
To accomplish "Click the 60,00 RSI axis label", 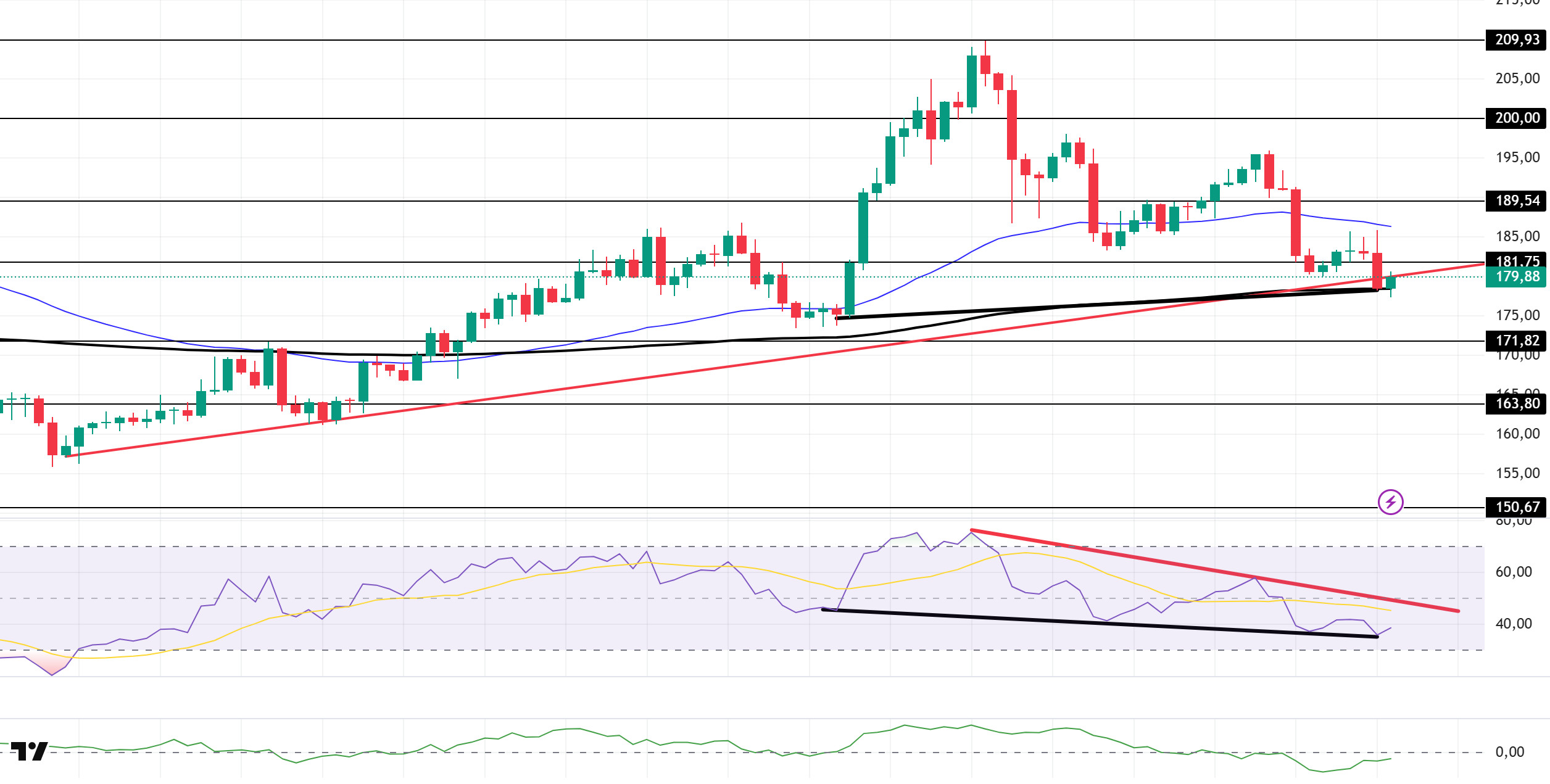I will point(1514,572).
